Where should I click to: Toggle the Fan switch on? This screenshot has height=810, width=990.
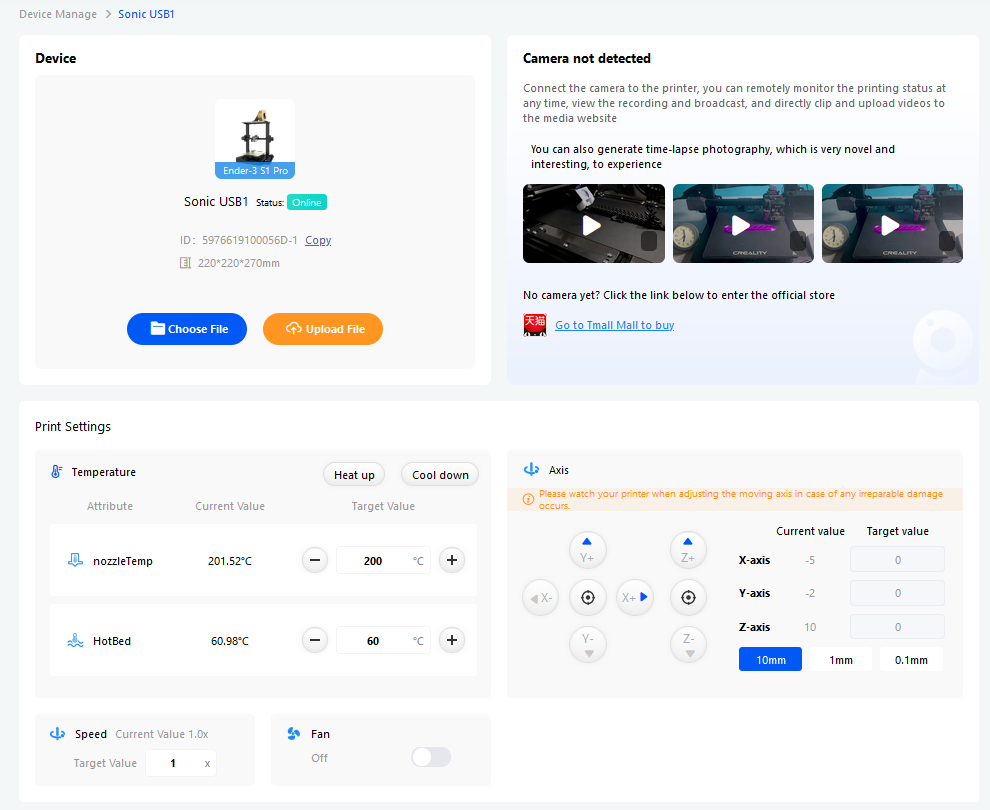[431, 757]
